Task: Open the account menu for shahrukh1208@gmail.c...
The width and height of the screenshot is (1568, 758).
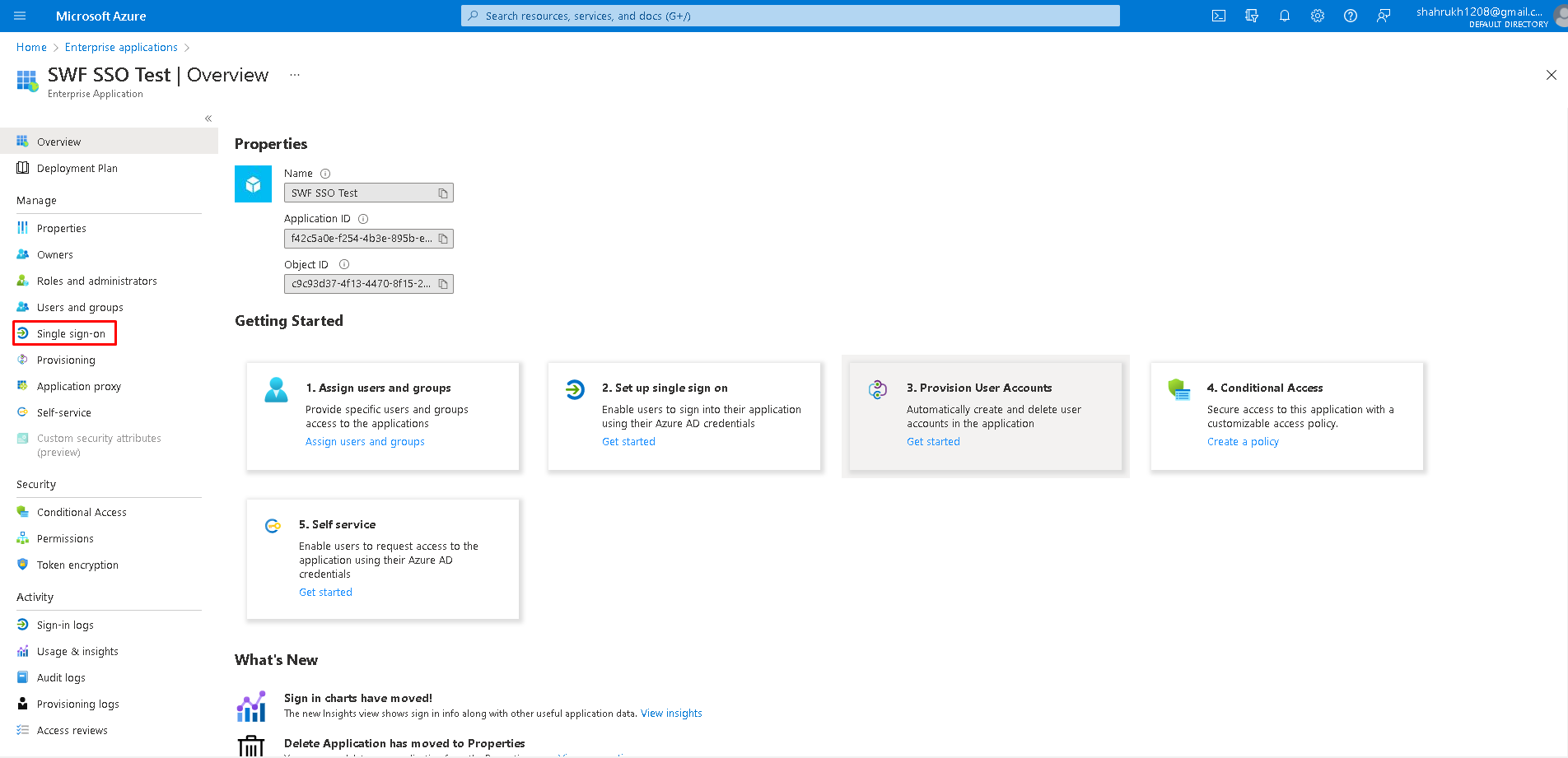Action: 1482,16
